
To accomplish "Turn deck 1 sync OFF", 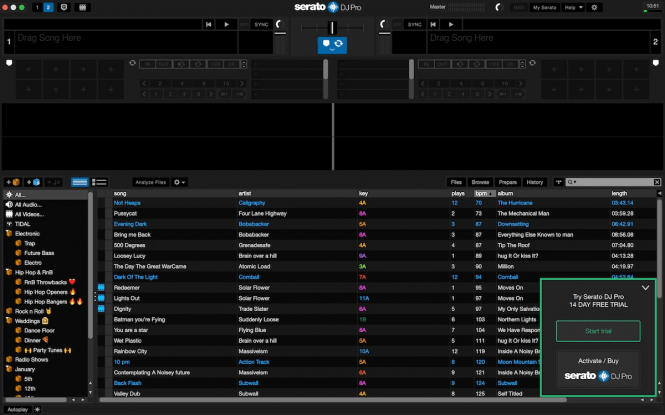I will pyautogui.click(x=244, y=25).
